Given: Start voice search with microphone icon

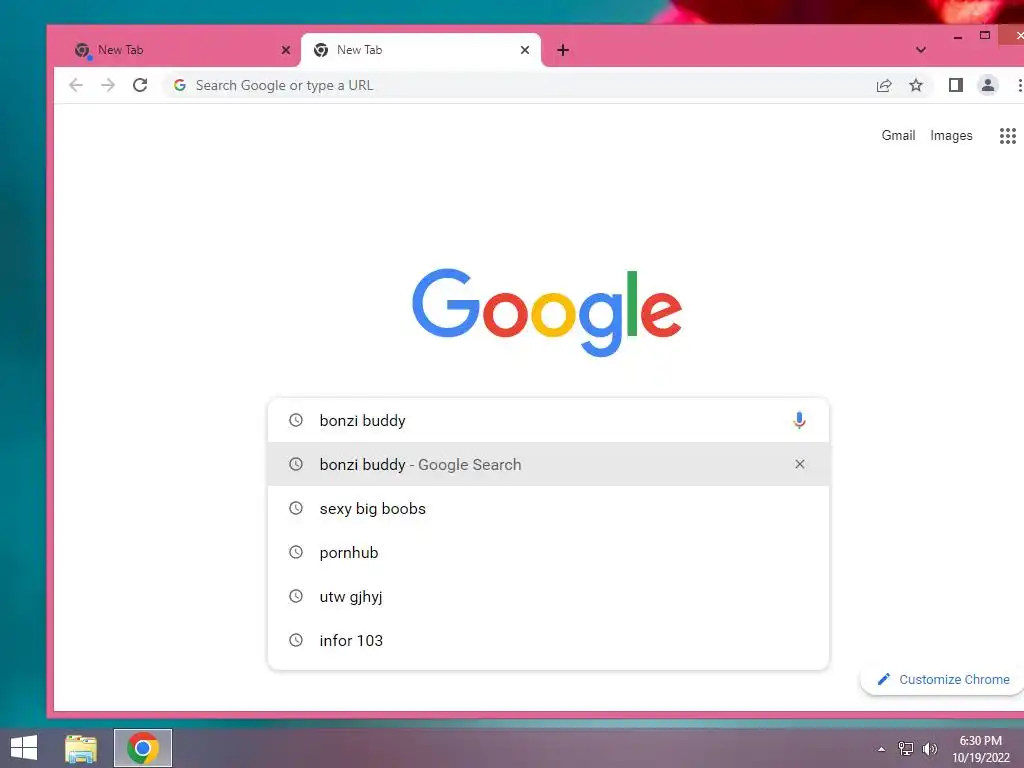Looking at the screenshot, I should 799,421.
